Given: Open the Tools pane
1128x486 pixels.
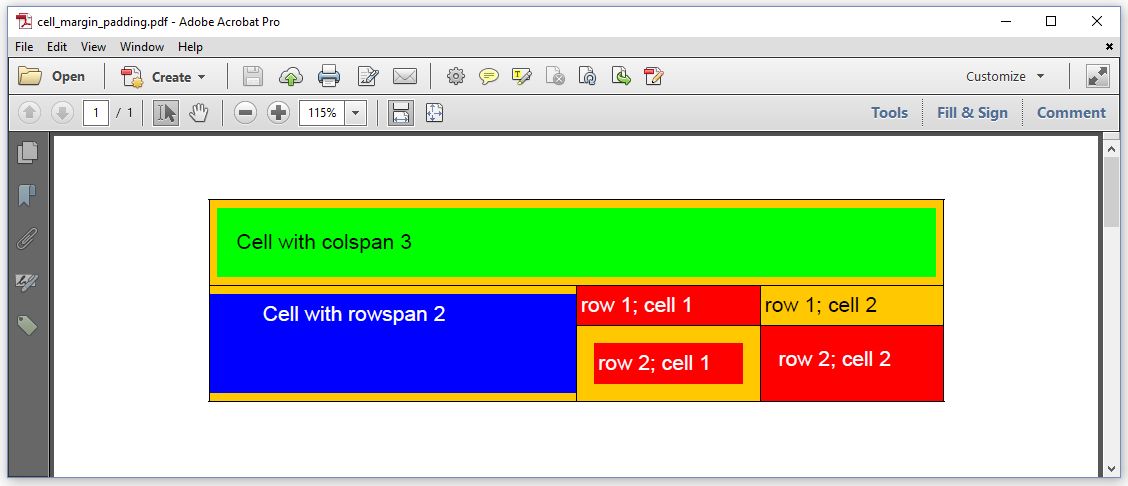Looking at the screenshot, I should click(889, 113).
